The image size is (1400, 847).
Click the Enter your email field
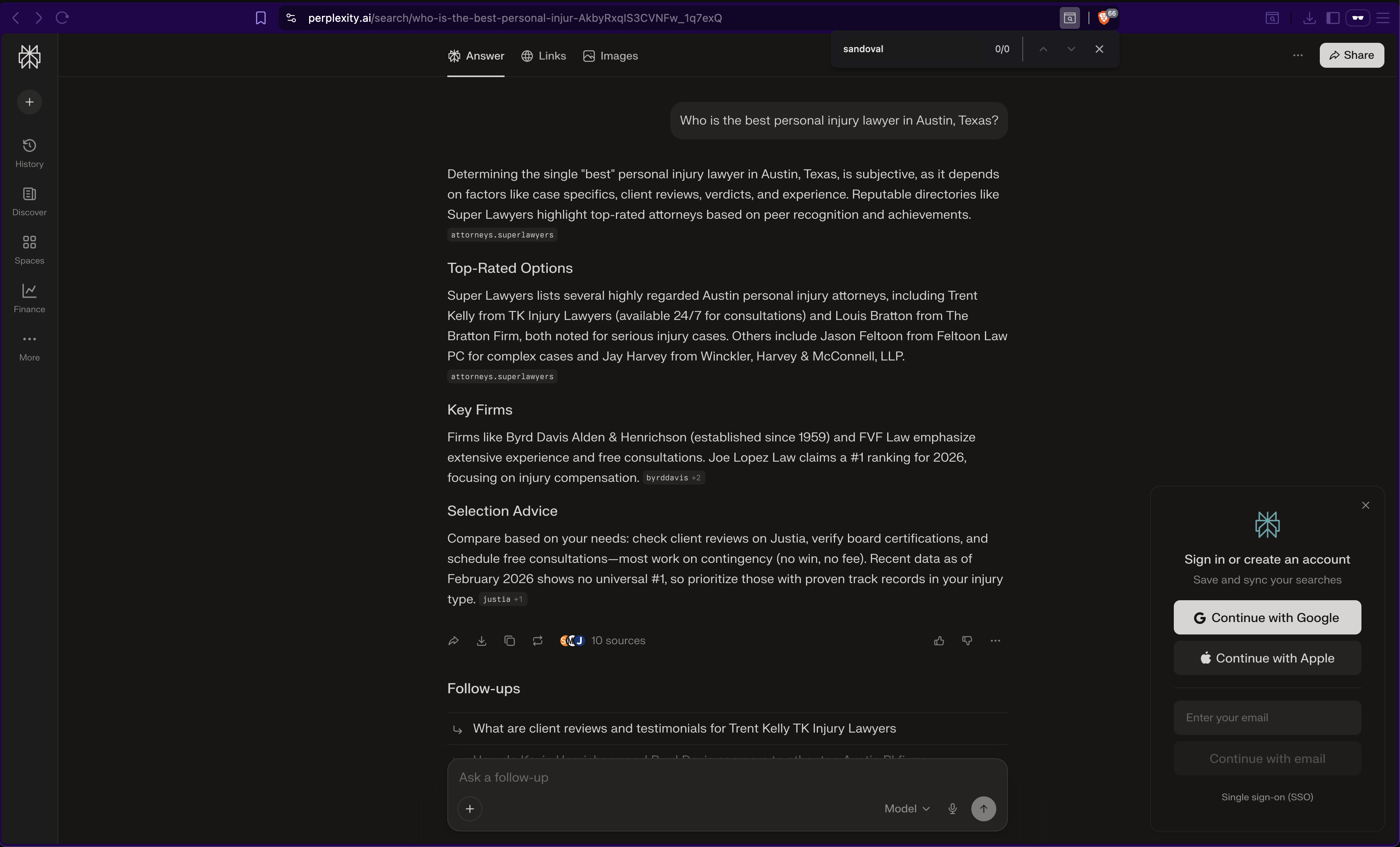1267,717
